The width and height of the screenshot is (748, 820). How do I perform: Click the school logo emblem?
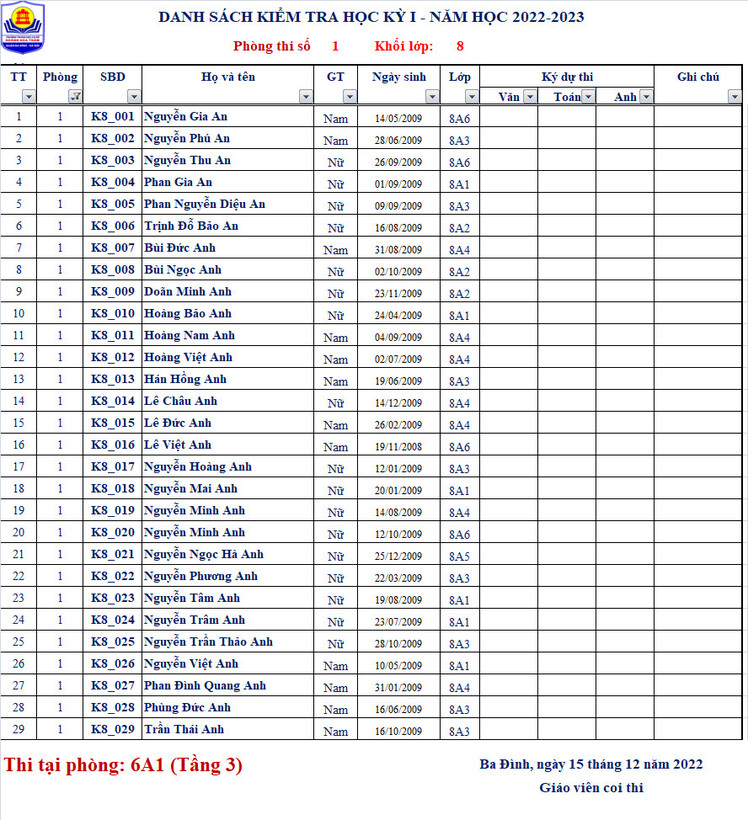[23, 27]
